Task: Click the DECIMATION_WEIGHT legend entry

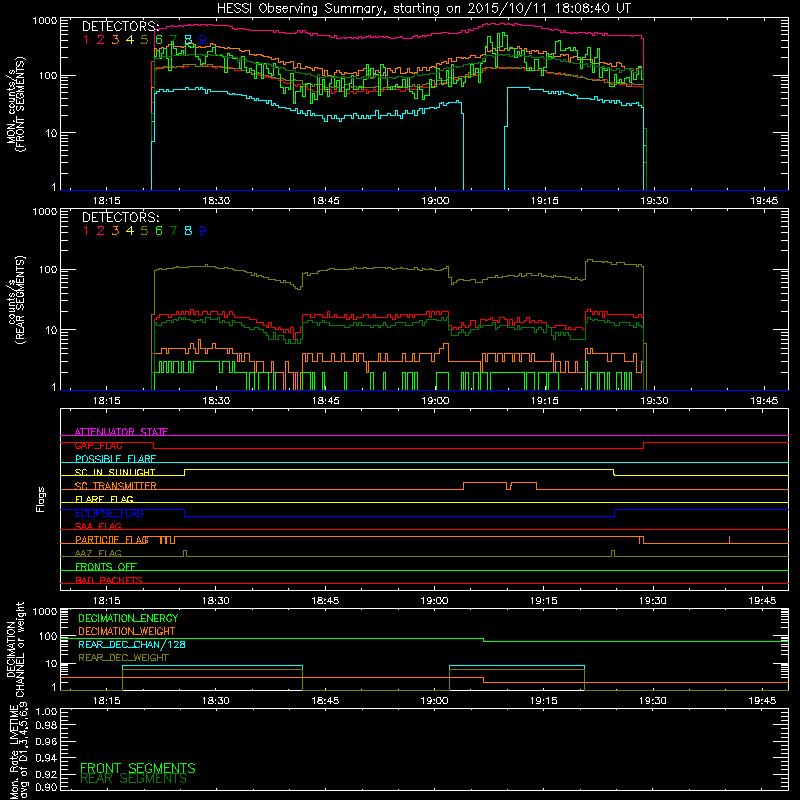Action: tap(127, 632)
